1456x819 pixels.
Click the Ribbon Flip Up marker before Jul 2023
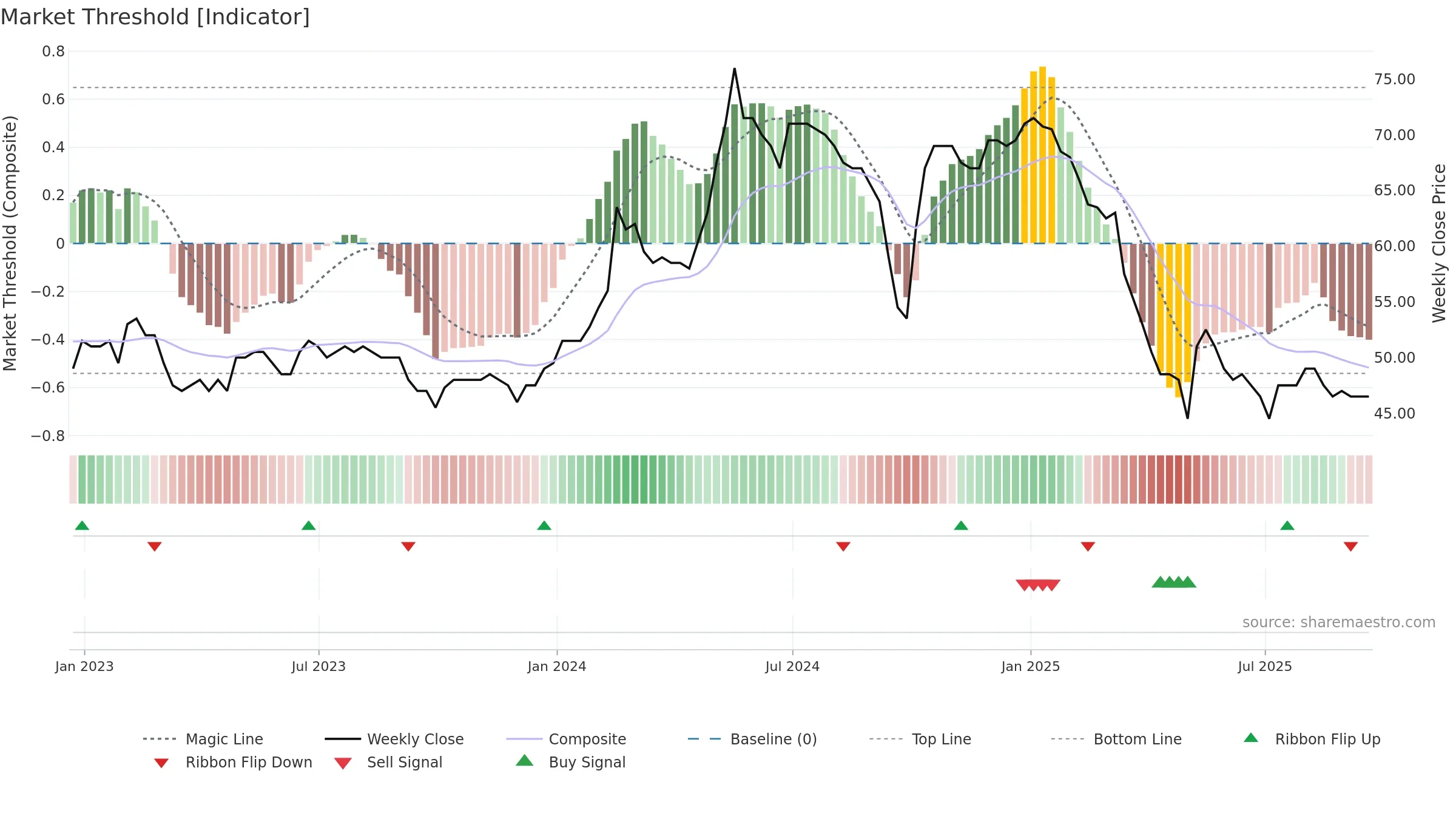[309, 525]
